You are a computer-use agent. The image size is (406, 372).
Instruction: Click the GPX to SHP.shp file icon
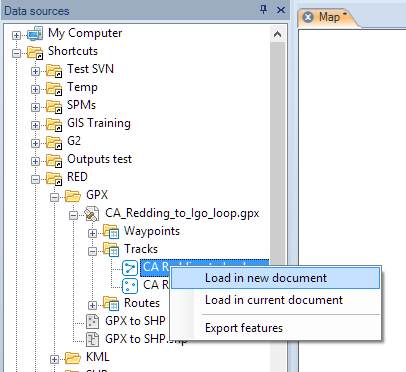tap(92, 340)
